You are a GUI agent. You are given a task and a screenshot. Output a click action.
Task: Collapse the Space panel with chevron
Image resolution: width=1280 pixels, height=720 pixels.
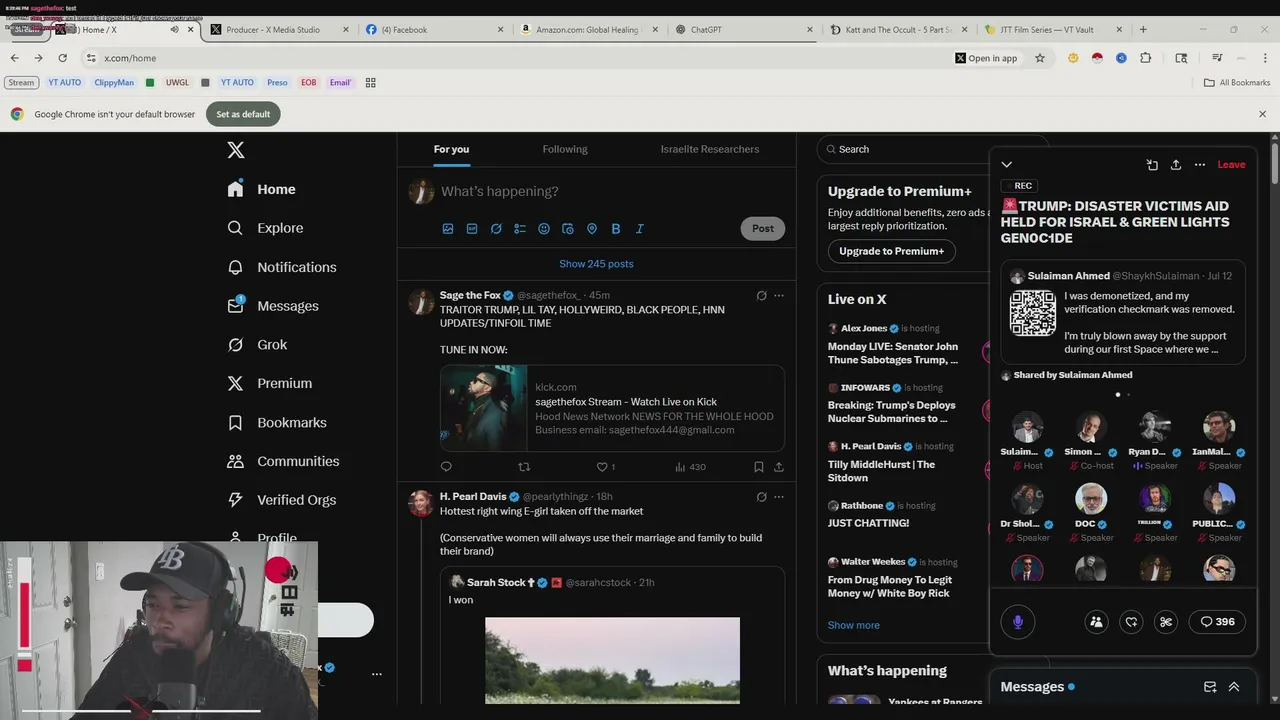click(x=1007, y=165)
